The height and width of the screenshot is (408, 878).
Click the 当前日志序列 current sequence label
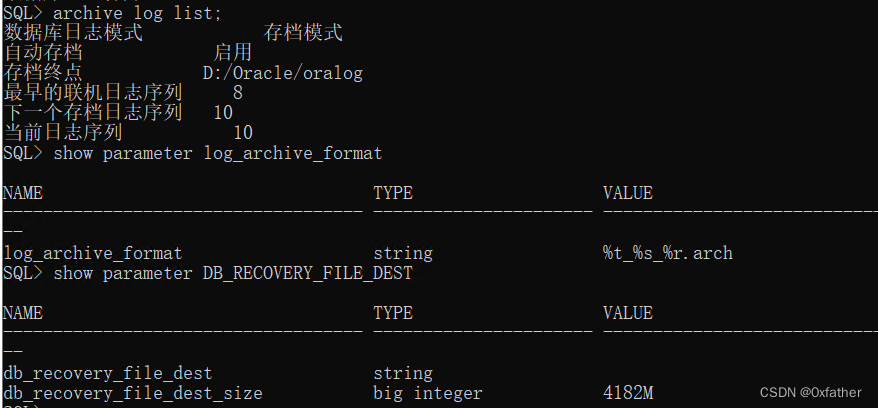(63, 133)
